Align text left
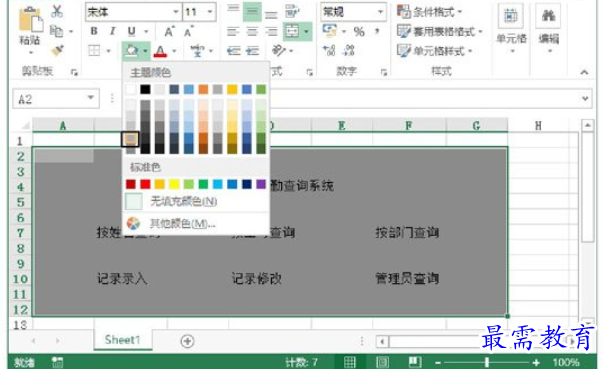 (233, 32)
